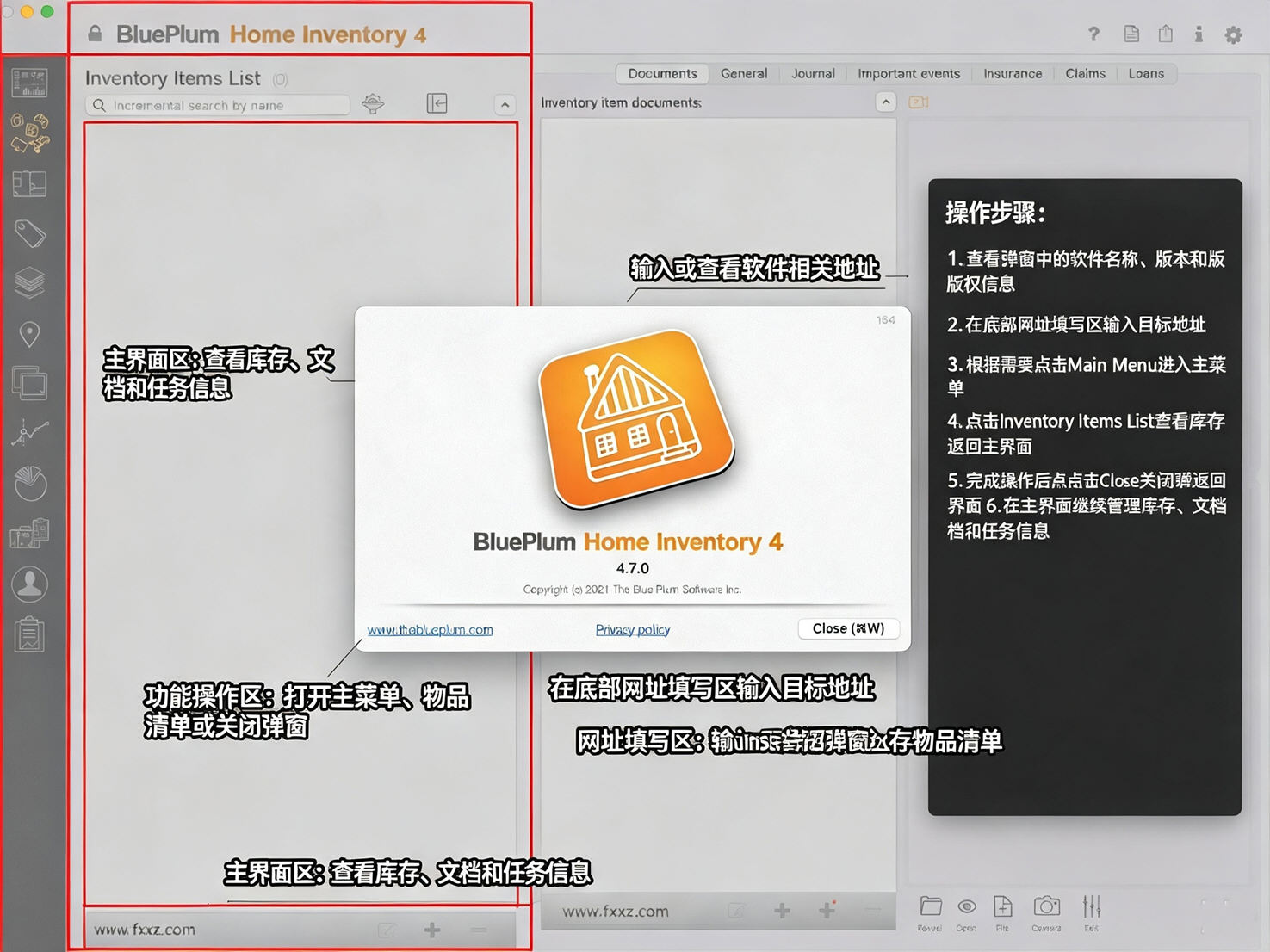
Task: Switch to the Insurance tab
Action: (x=1013, y=74)
